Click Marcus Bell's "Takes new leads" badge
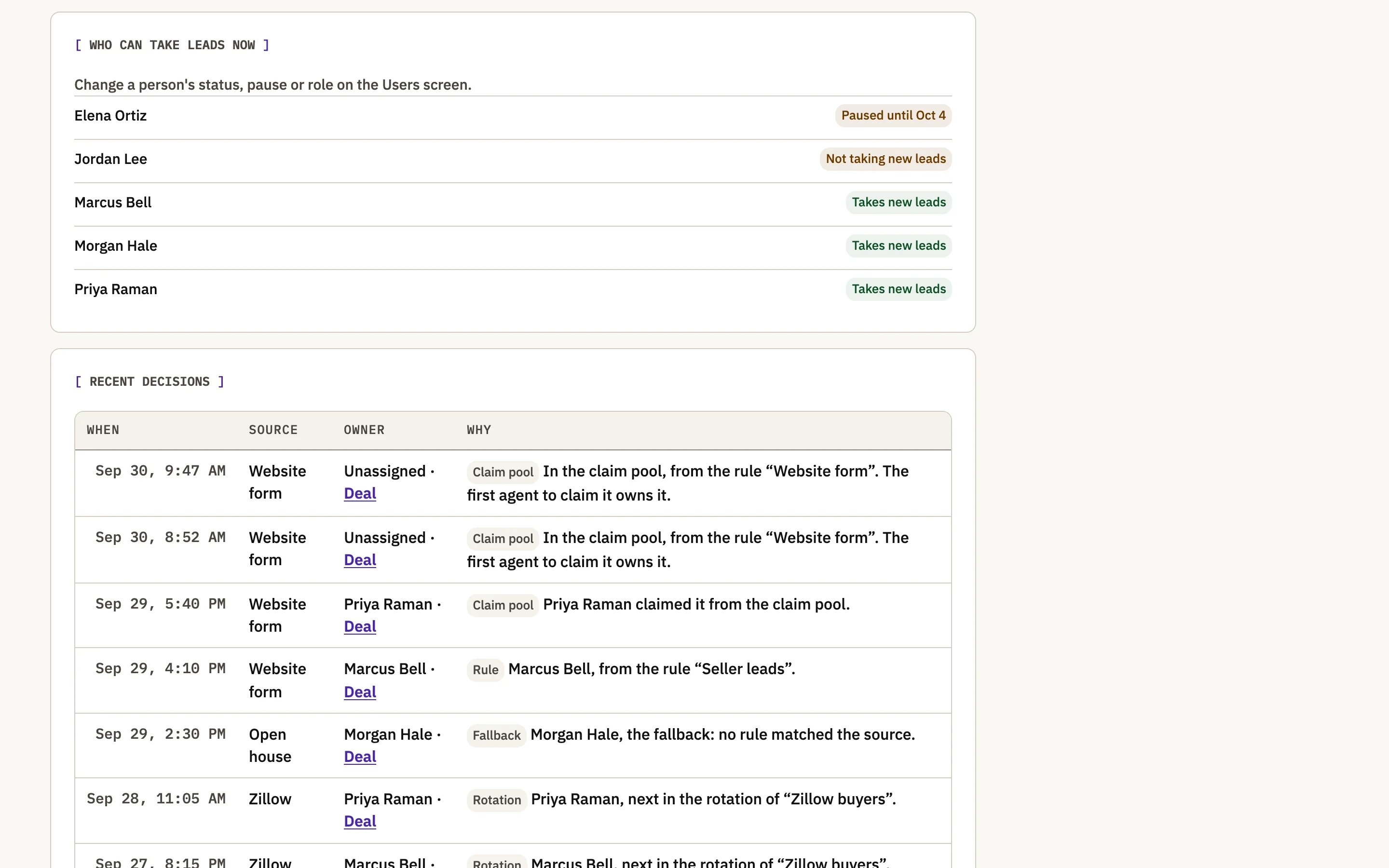 898,203
